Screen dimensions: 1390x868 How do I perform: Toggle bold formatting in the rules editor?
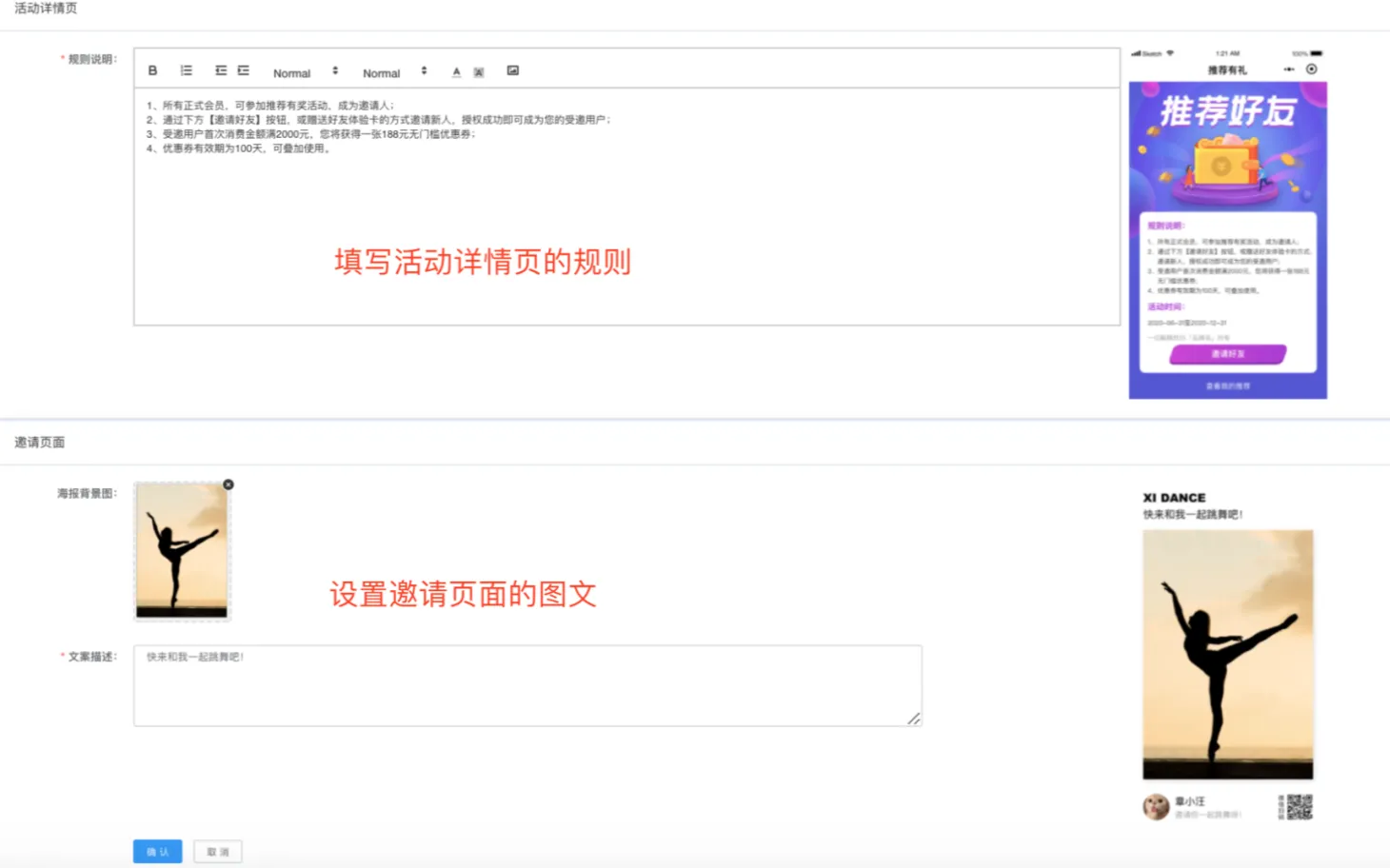[x=152, y=71]
